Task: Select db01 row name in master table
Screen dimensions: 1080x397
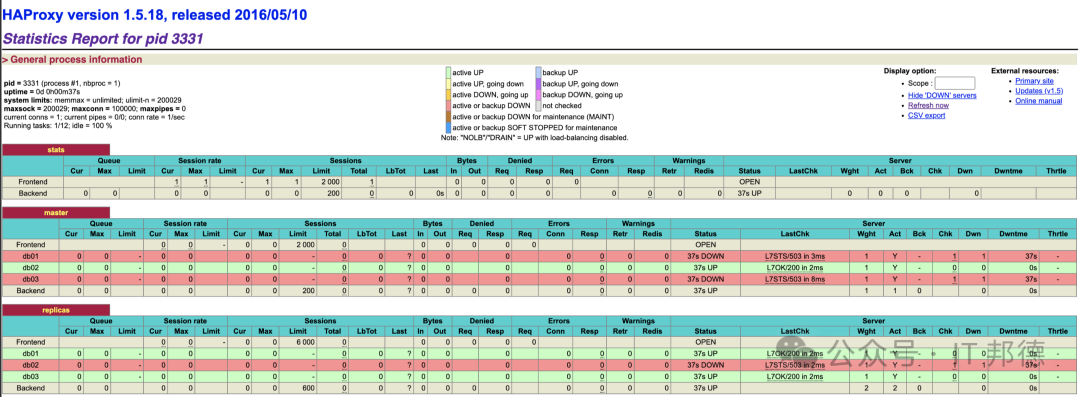Action: 30,256
